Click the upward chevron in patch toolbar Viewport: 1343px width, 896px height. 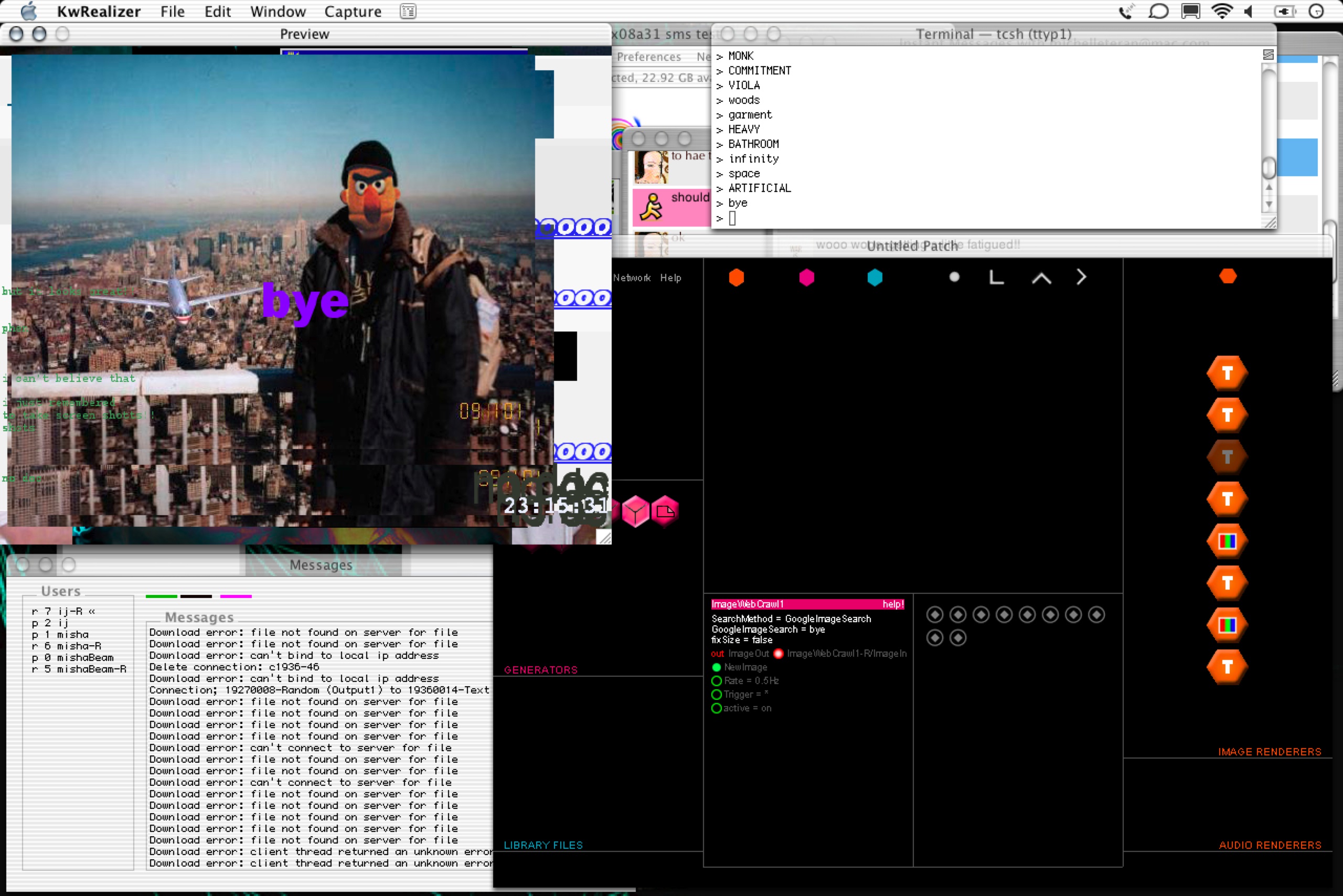click(1041, 278)
